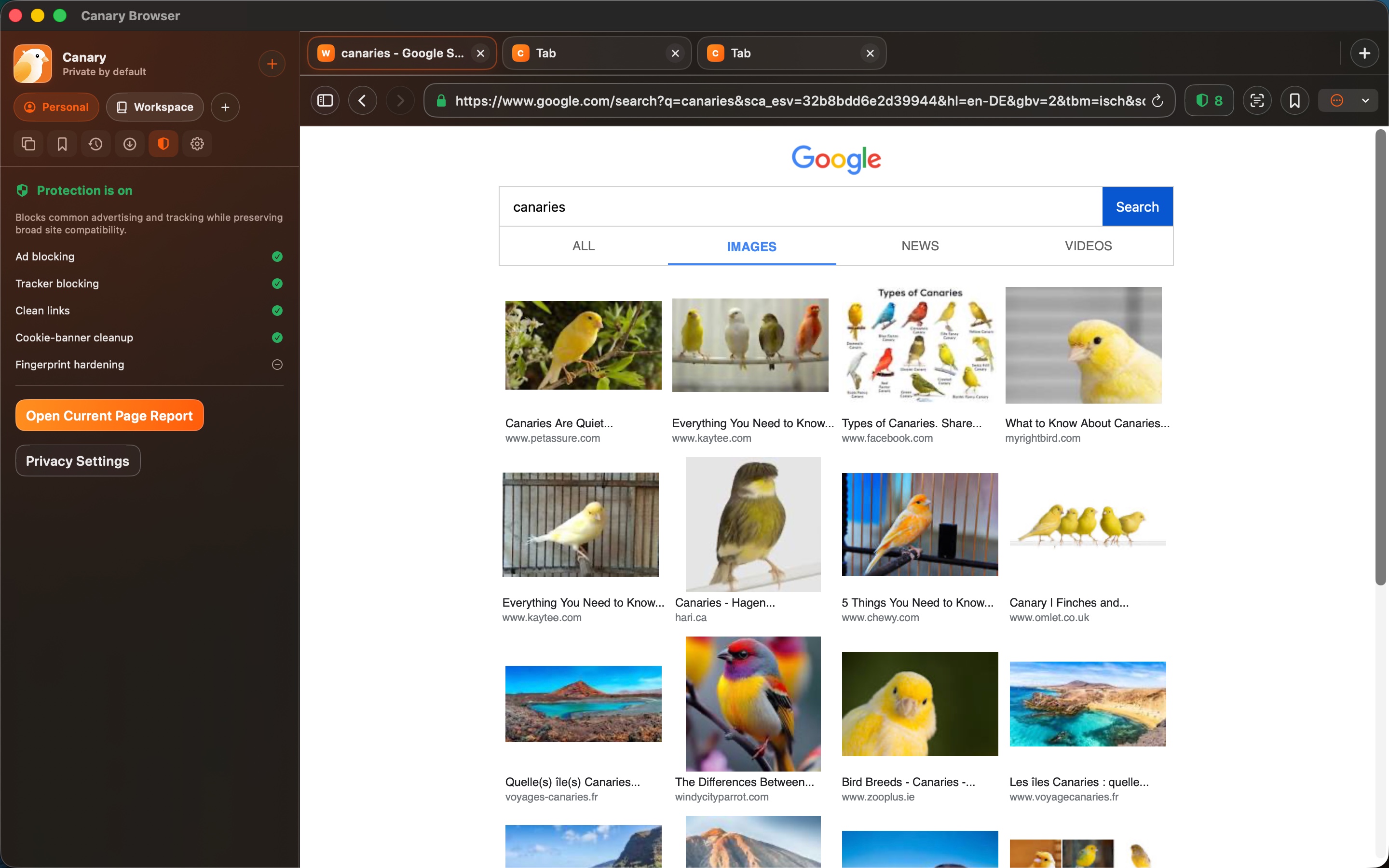Bookmark this page via toolbar bookmark icon

[x=1294, y=100]
